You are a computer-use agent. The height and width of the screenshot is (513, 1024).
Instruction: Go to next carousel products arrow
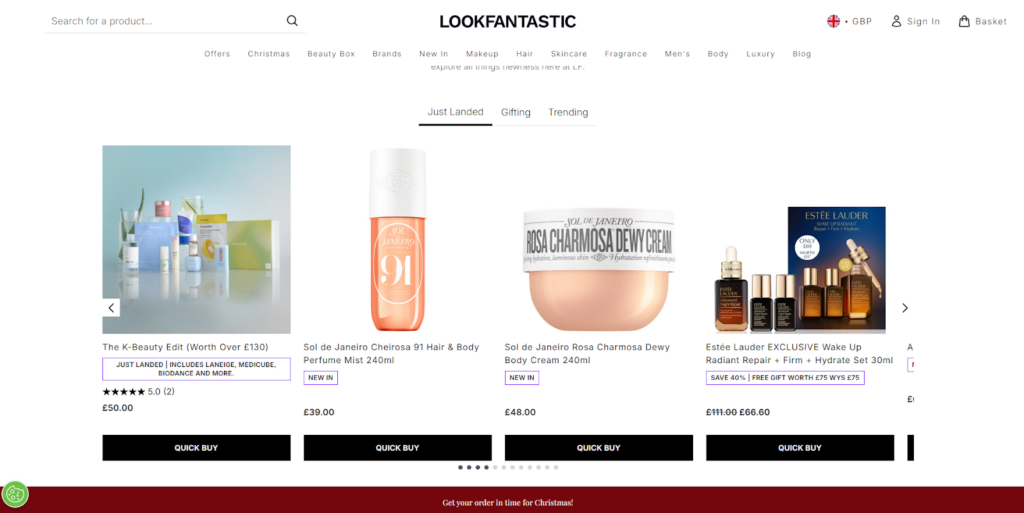coord(905,308)
